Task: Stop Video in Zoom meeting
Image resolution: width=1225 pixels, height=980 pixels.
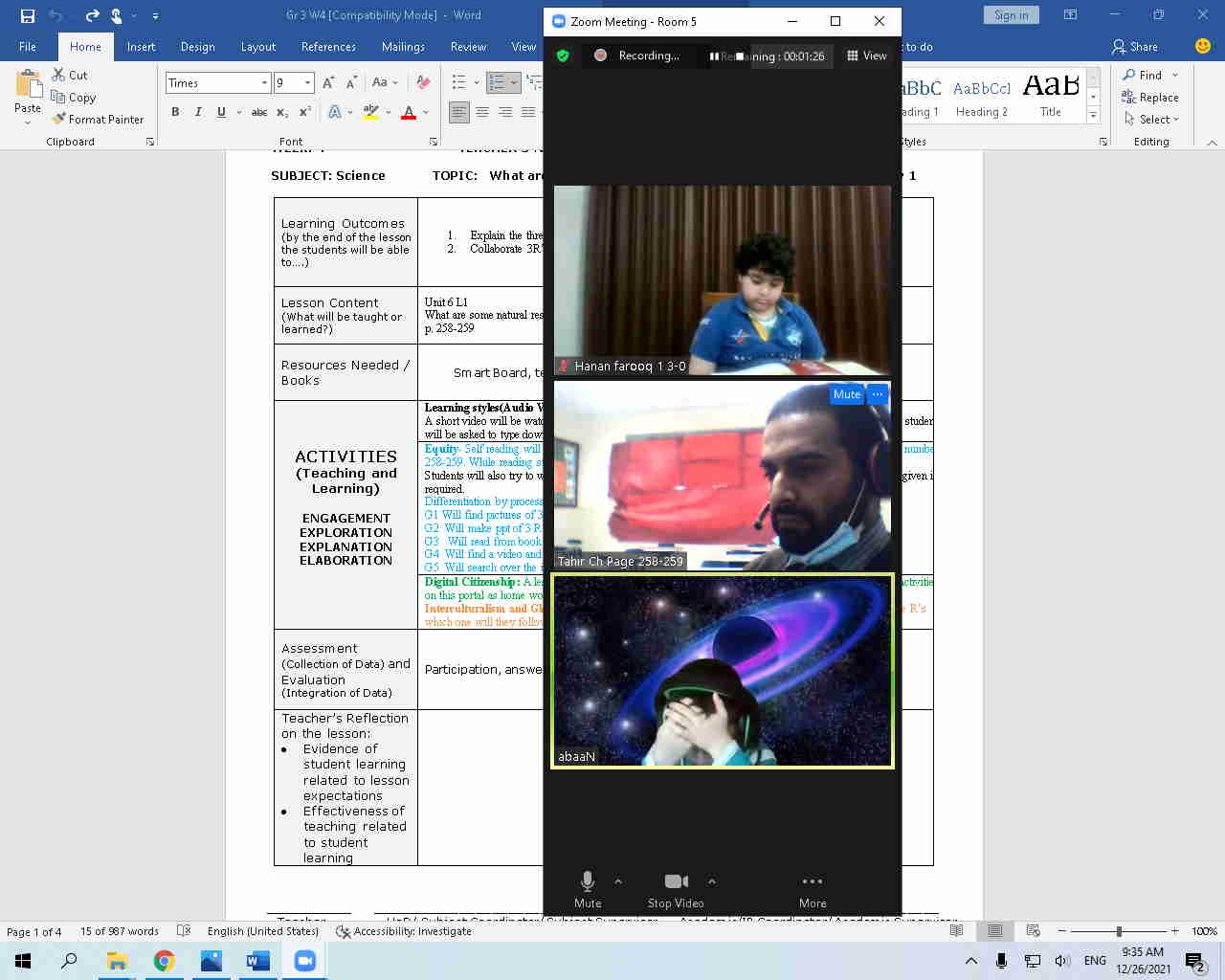Action: (x=676, y=890)
